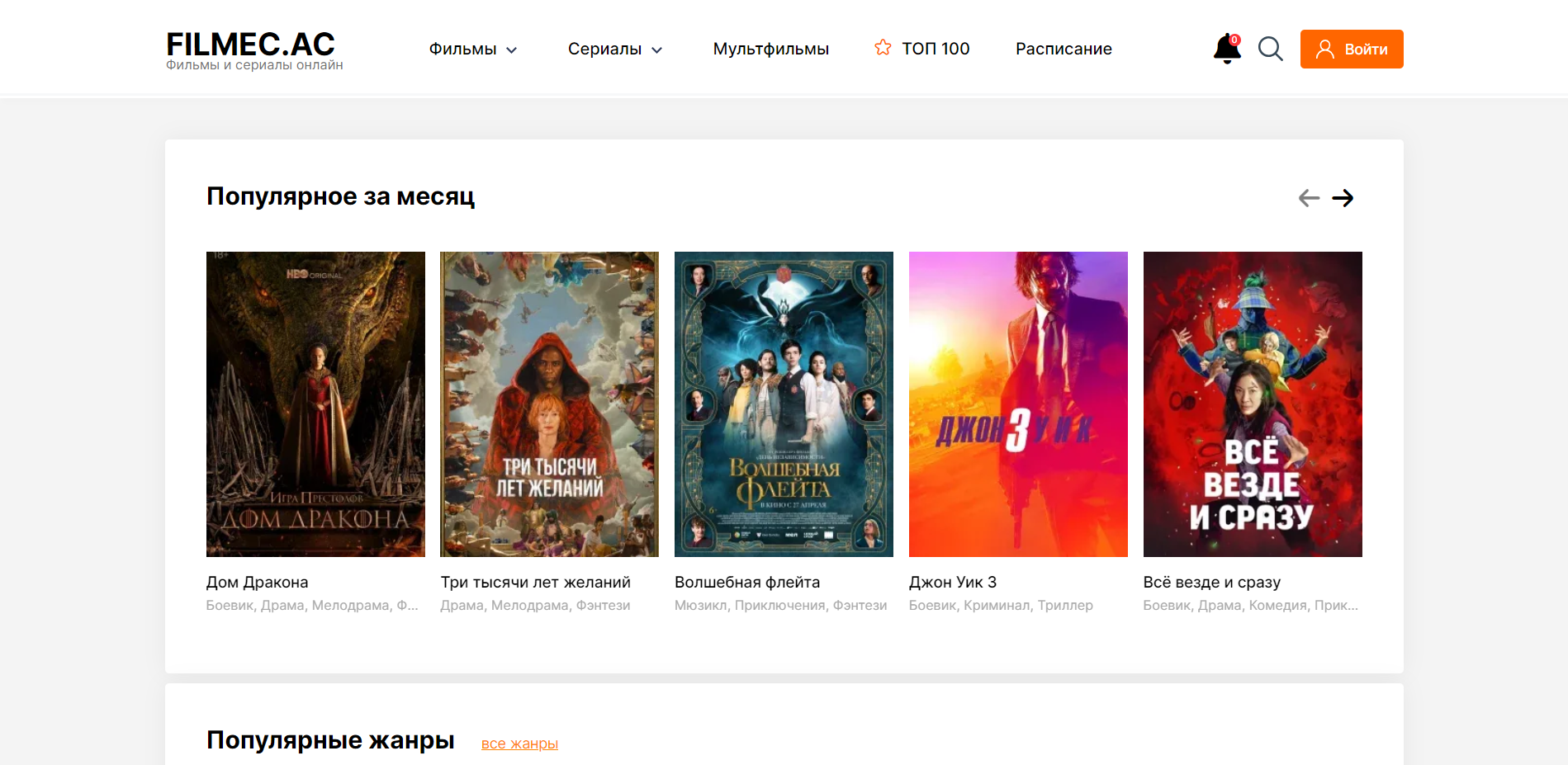This screenshot has width=1568, height=765.
Task: Click the Популярное за месяц heading
Action: (340, 196)
